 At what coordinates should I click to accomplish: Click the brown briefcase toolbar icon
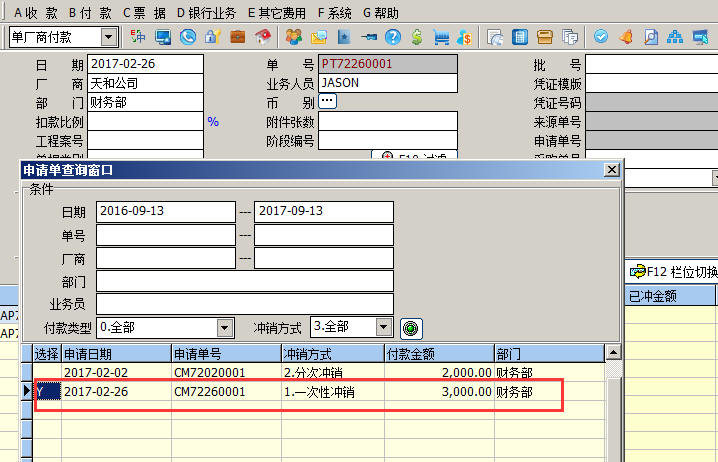[238, 37]
